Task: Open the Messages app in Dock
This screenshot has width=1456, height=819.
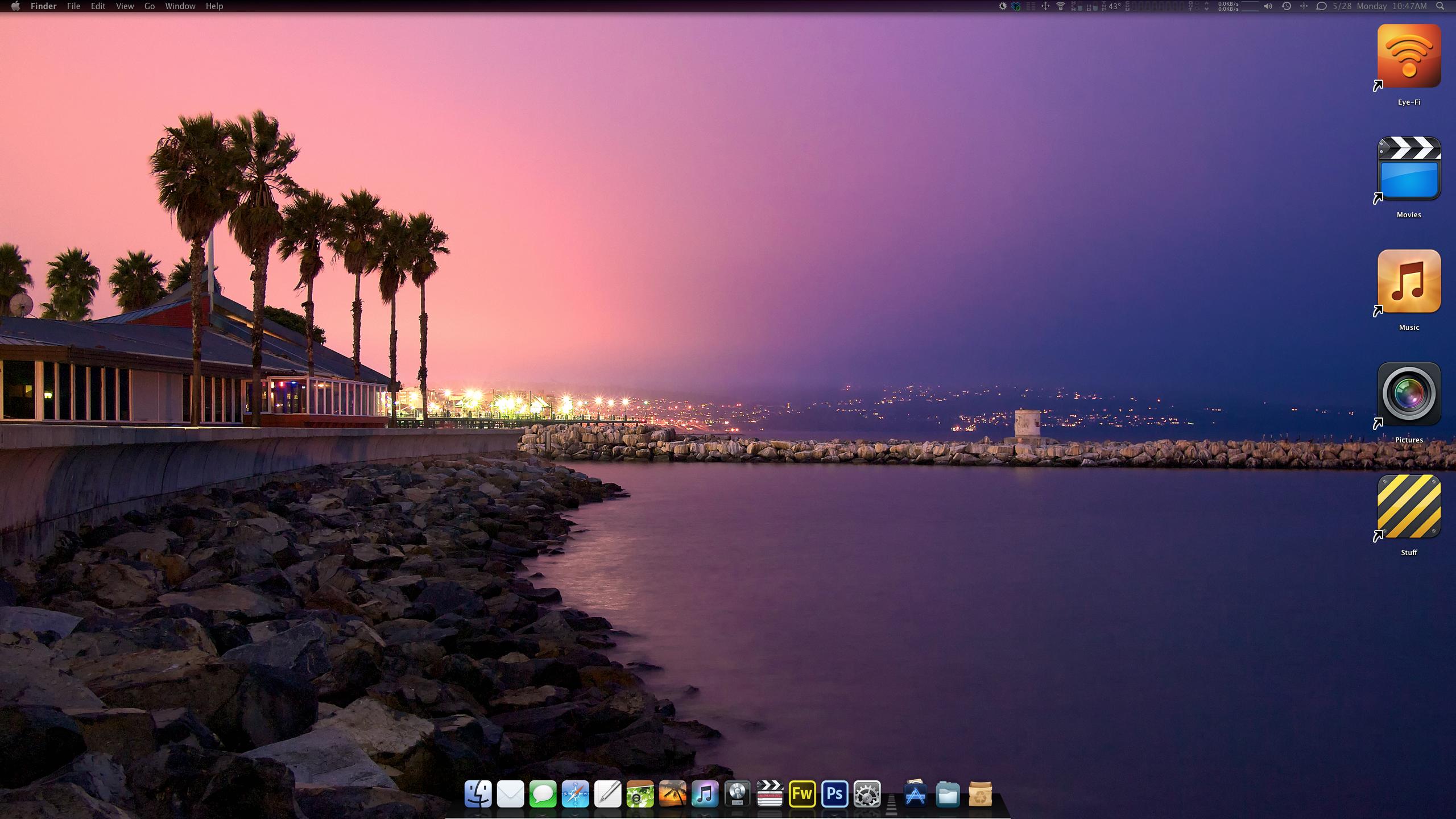Action: [543, 794]
